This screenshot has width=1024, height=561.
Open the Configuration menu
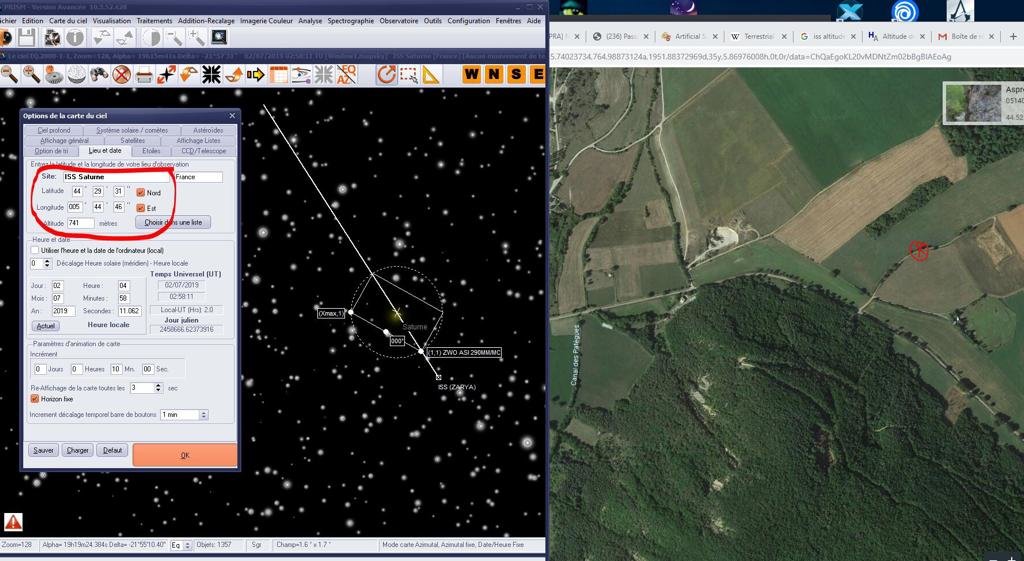click(468, 20)
